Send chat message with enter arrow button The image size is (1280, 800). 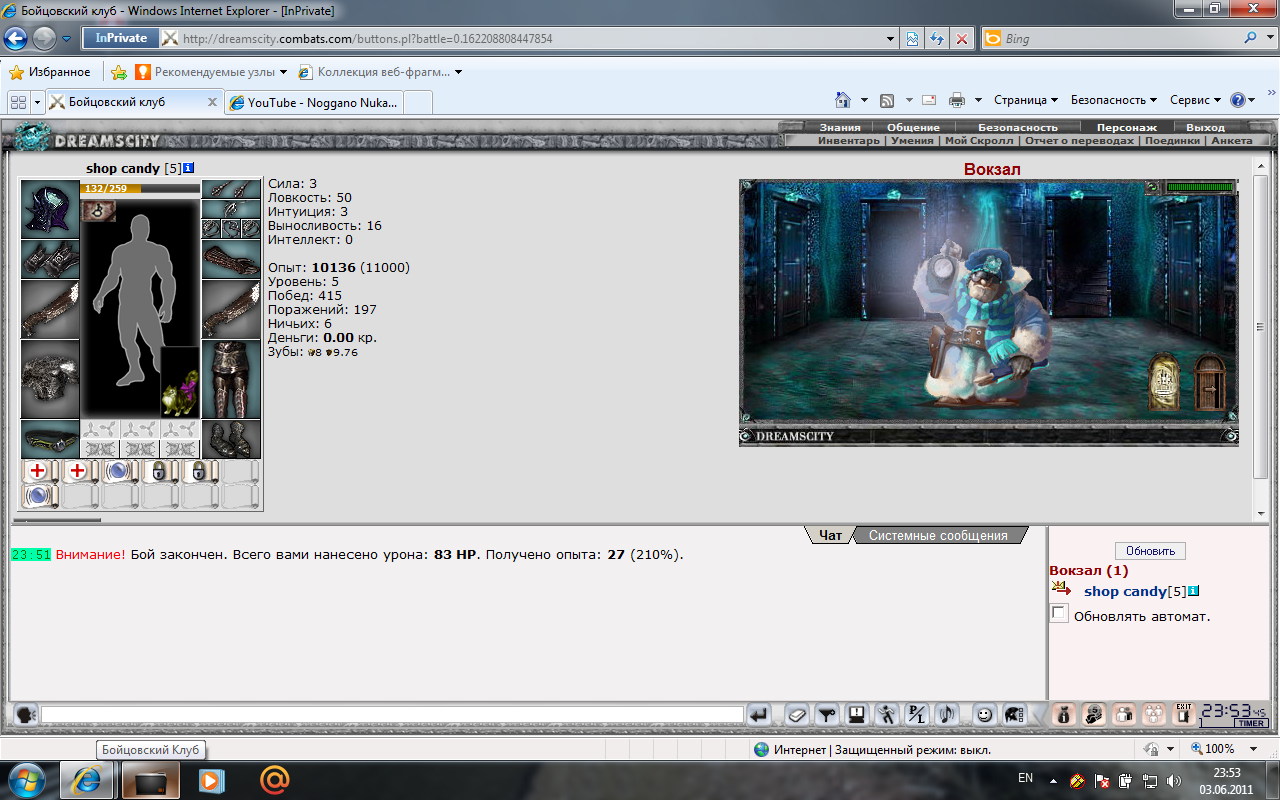coord(759,714)
